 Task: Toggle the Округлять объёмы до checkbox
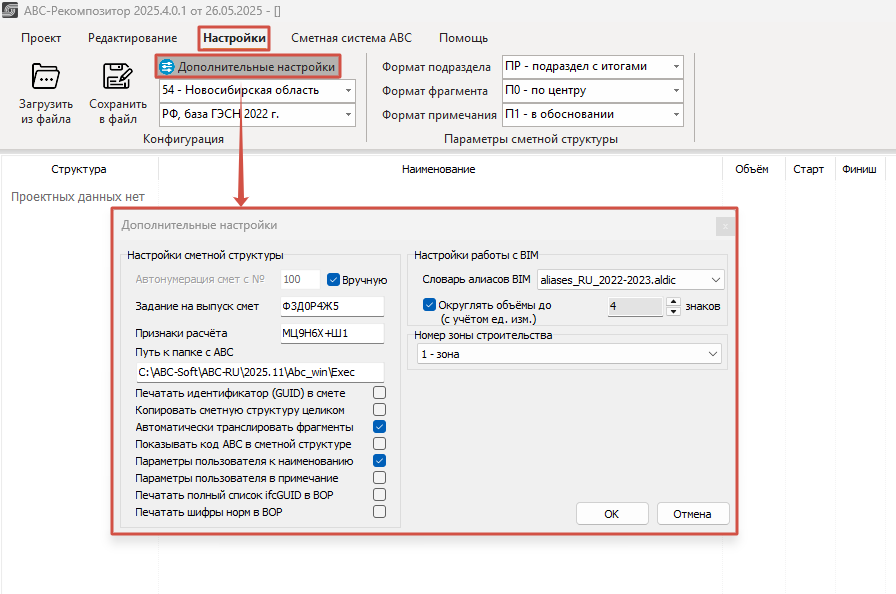(430, 304)
